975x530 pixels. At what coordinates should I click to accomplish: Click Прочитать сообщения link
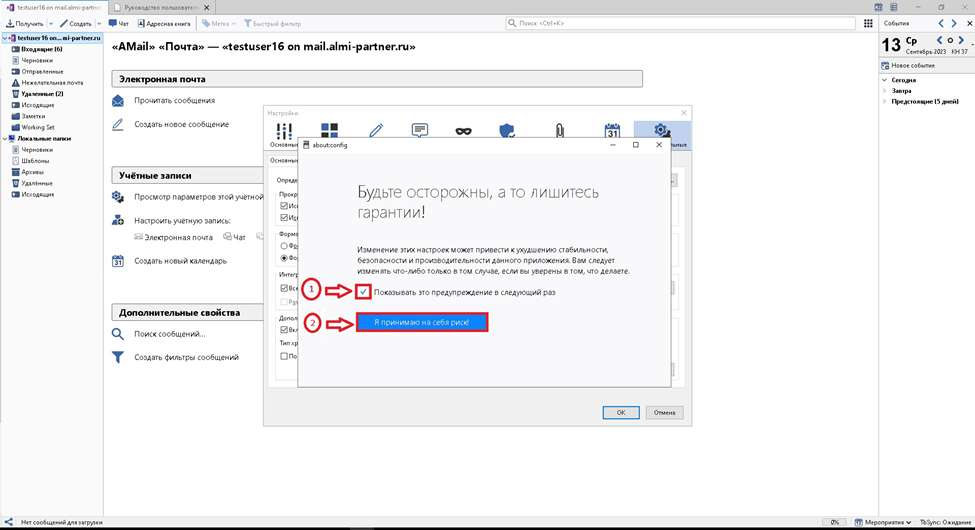tap(175, 100)
